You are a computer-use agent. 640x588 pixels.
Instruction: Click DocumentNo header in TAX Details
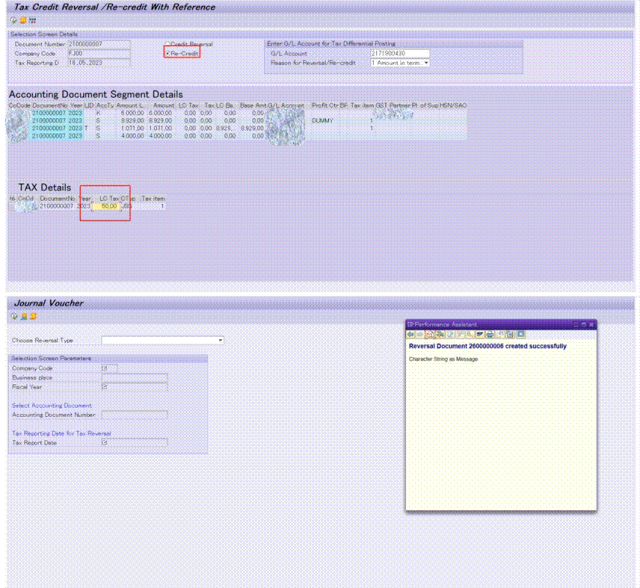tap(57, 198)
